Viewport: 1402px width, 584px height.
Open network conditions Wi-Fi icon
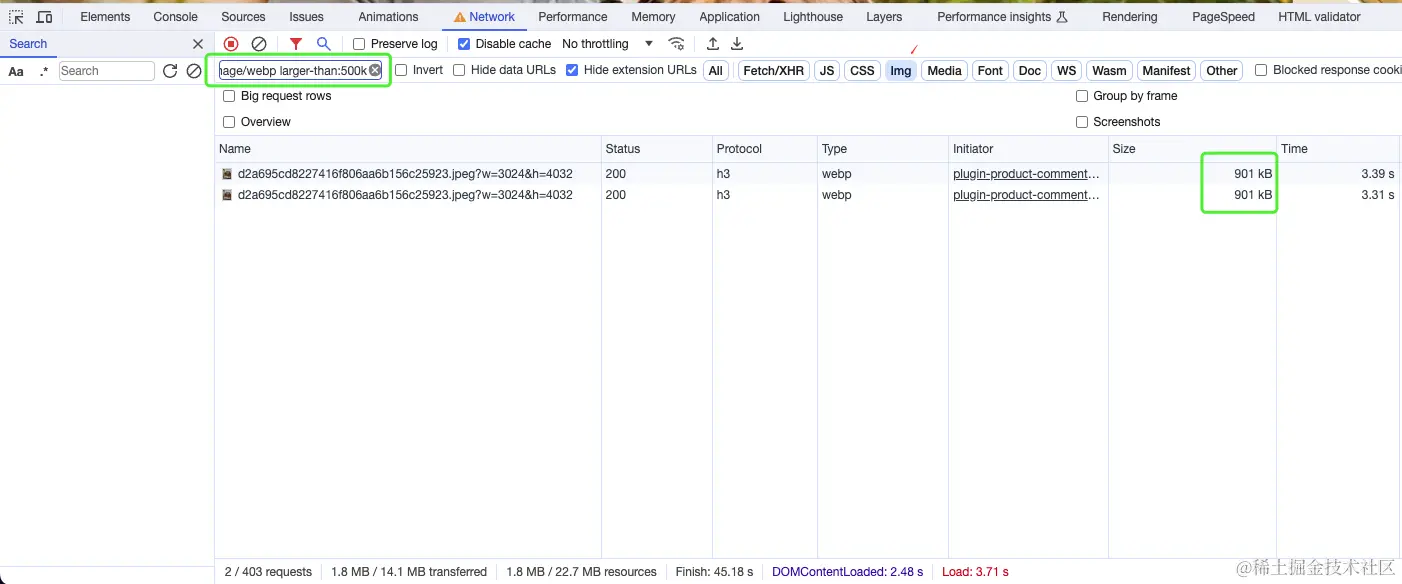(677, 44)
